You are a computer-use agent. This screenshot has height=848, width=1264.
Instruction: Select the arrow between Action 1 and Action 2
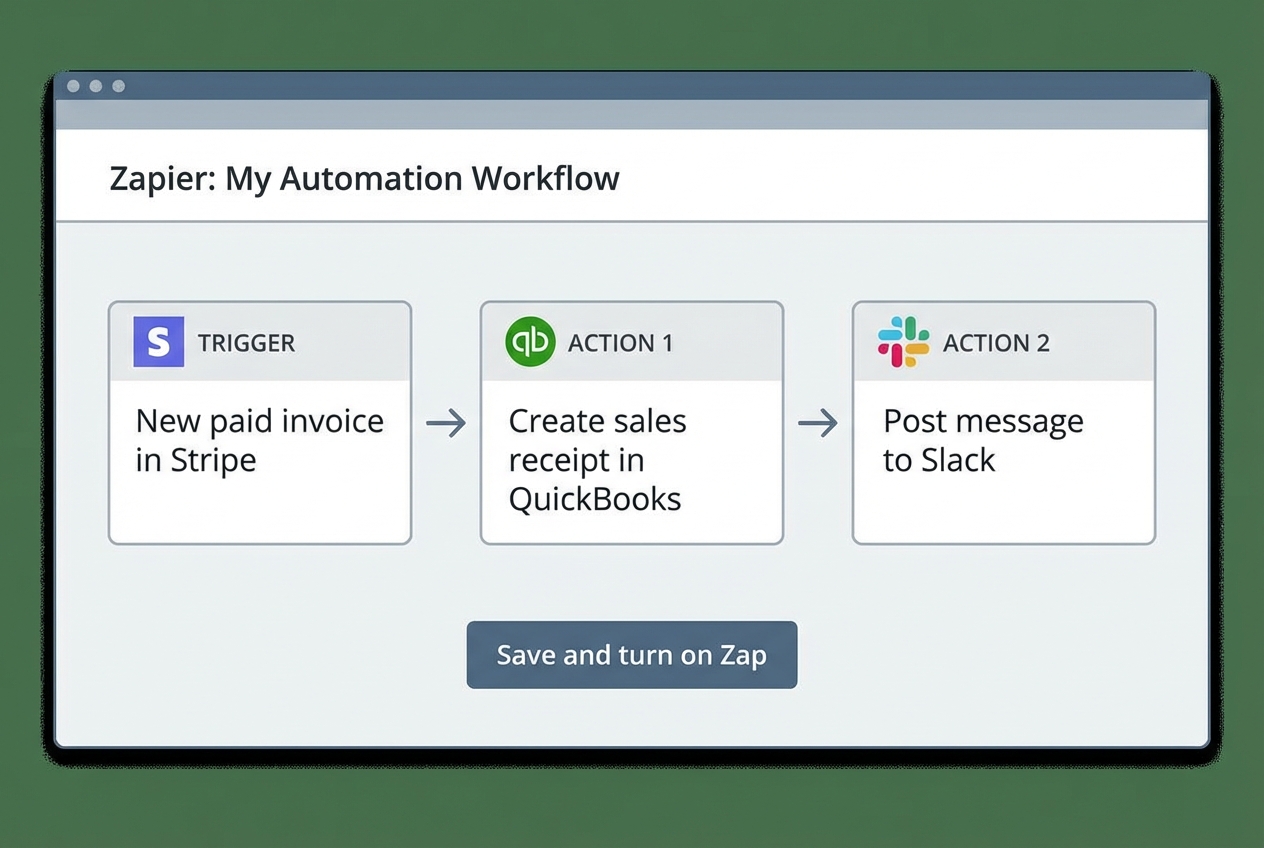click(x=818, y=424)
